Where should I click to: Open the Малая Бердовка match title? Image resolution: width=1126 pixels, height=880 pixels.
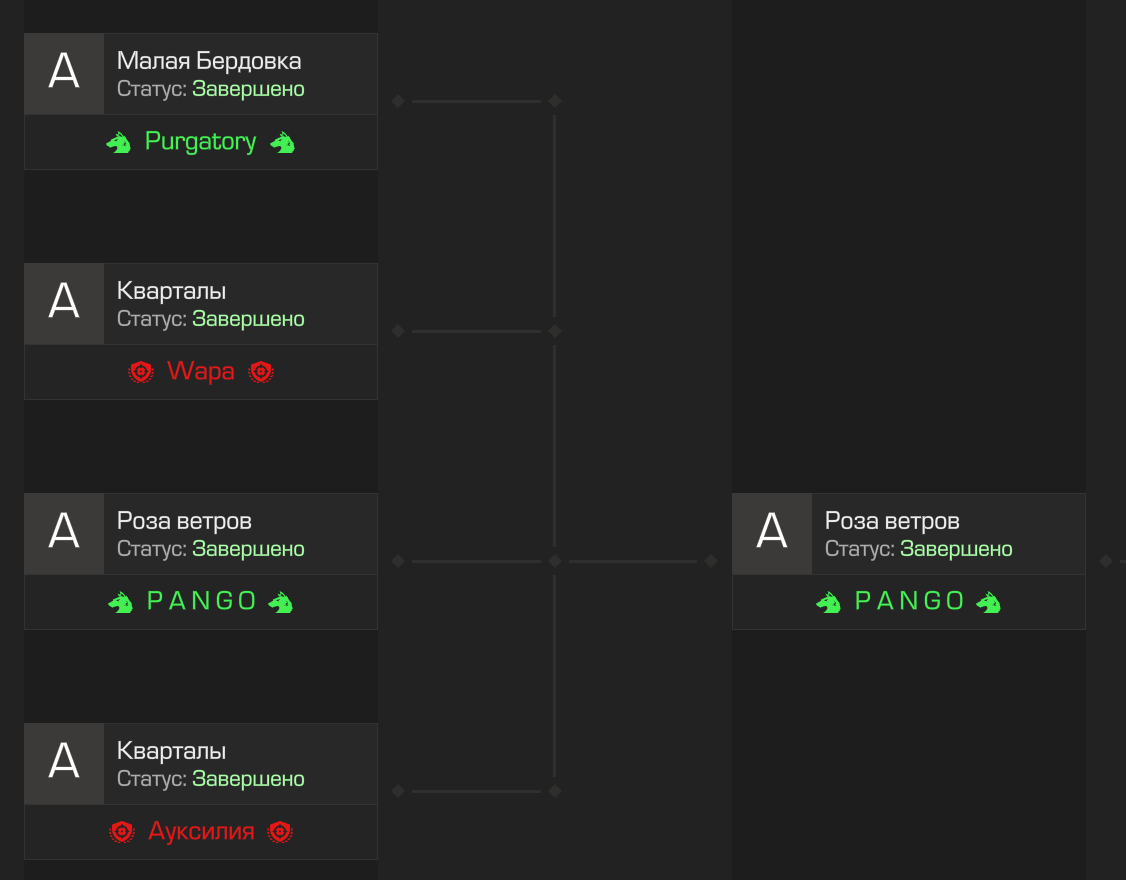pos(209,61)
